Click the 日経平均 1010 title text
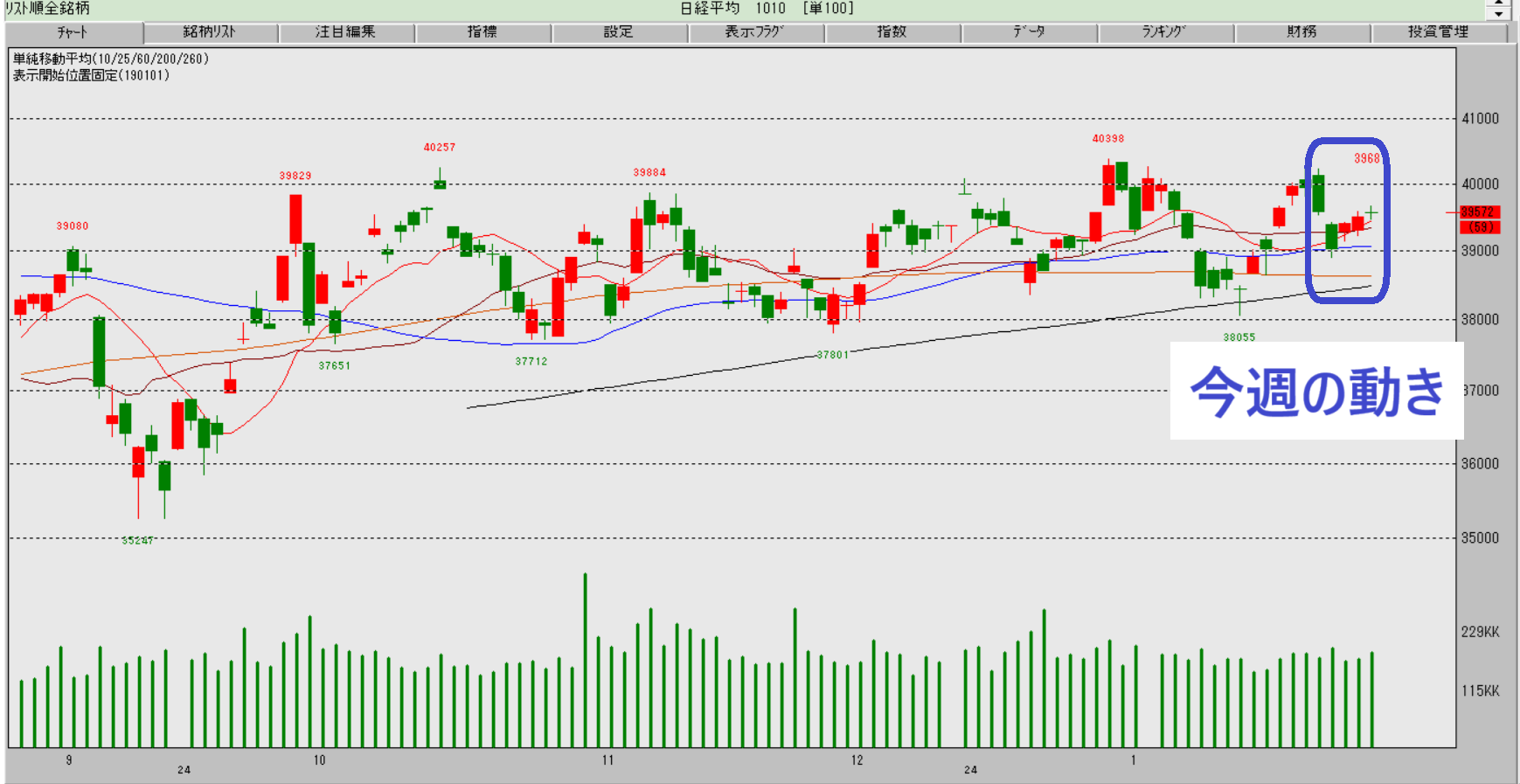Screen dimensions: 1520x784 click(733, 9)
